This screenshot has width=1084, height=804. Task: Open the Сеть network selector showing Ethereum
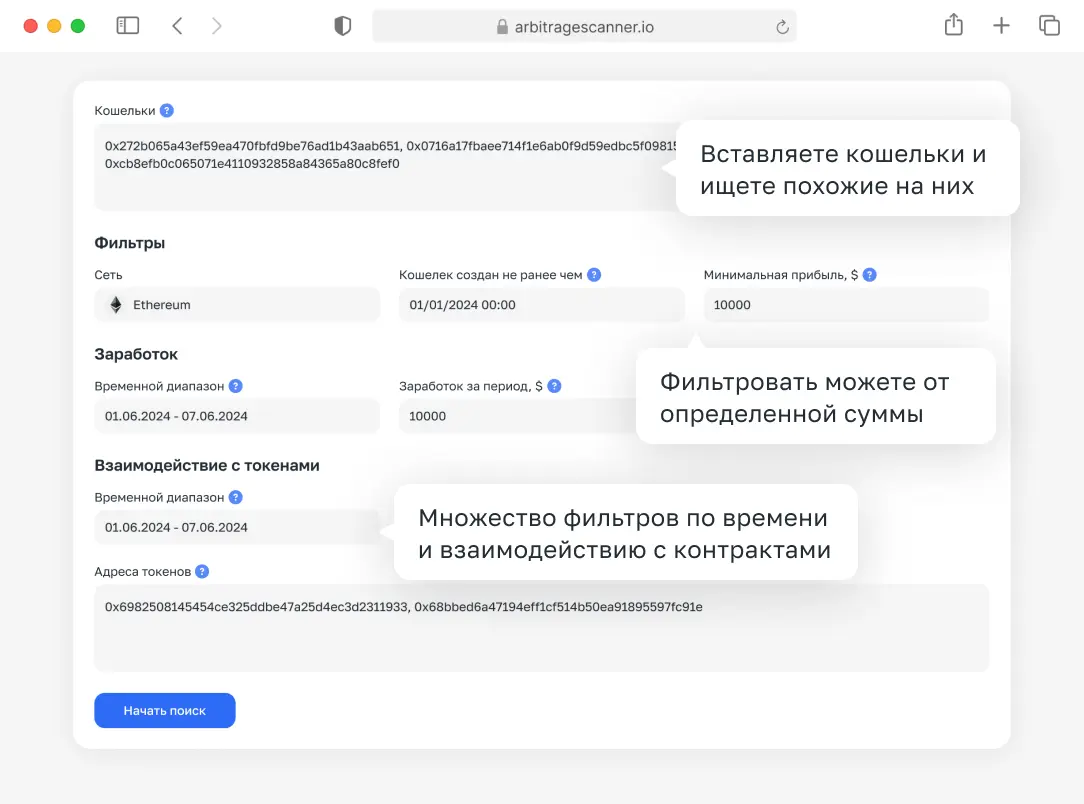[237, 304]
